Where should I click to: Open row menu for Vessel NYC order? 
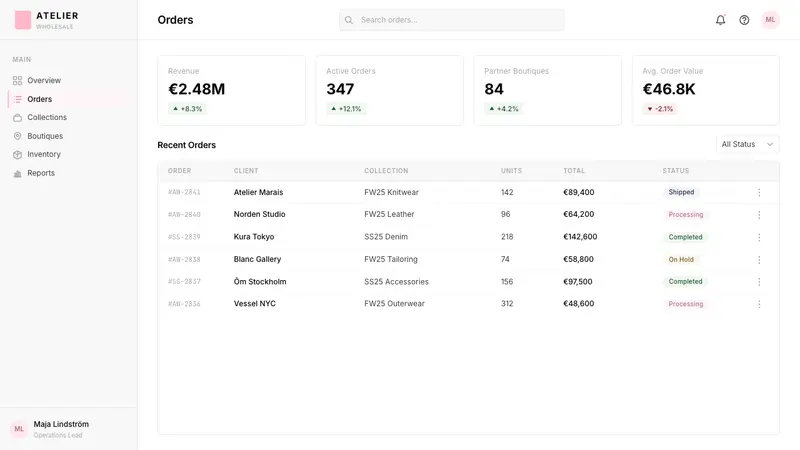coord(759,304)
